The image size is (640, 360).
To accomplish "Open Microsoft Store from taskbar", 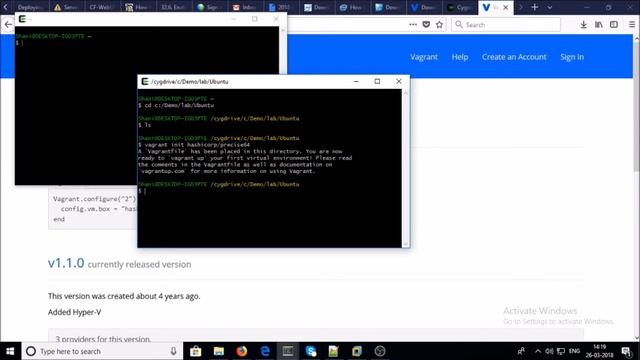I will pyautogui.click(x=196, y=351).
